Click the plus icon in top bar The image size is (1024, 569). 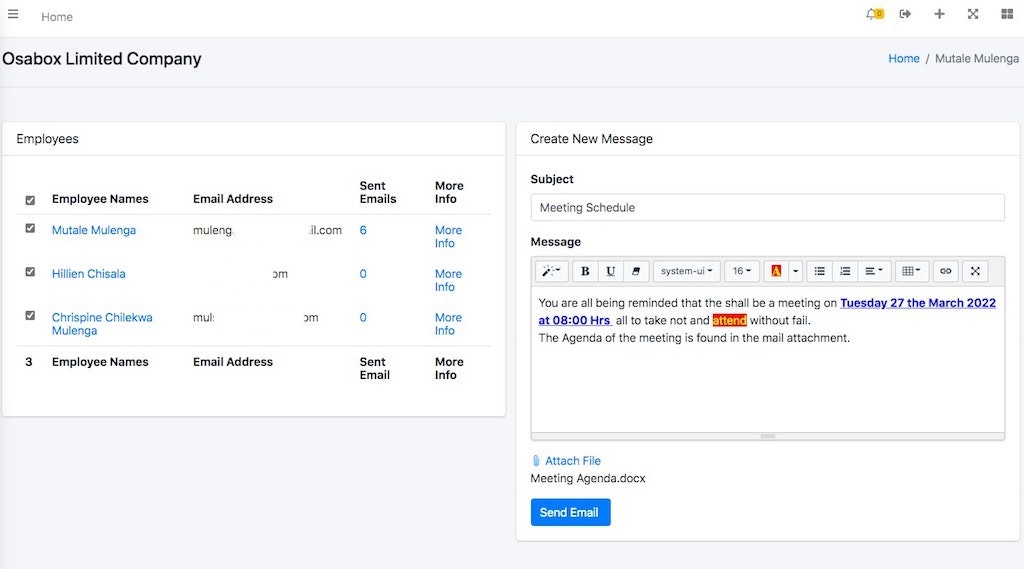click(x=939, y=14)
